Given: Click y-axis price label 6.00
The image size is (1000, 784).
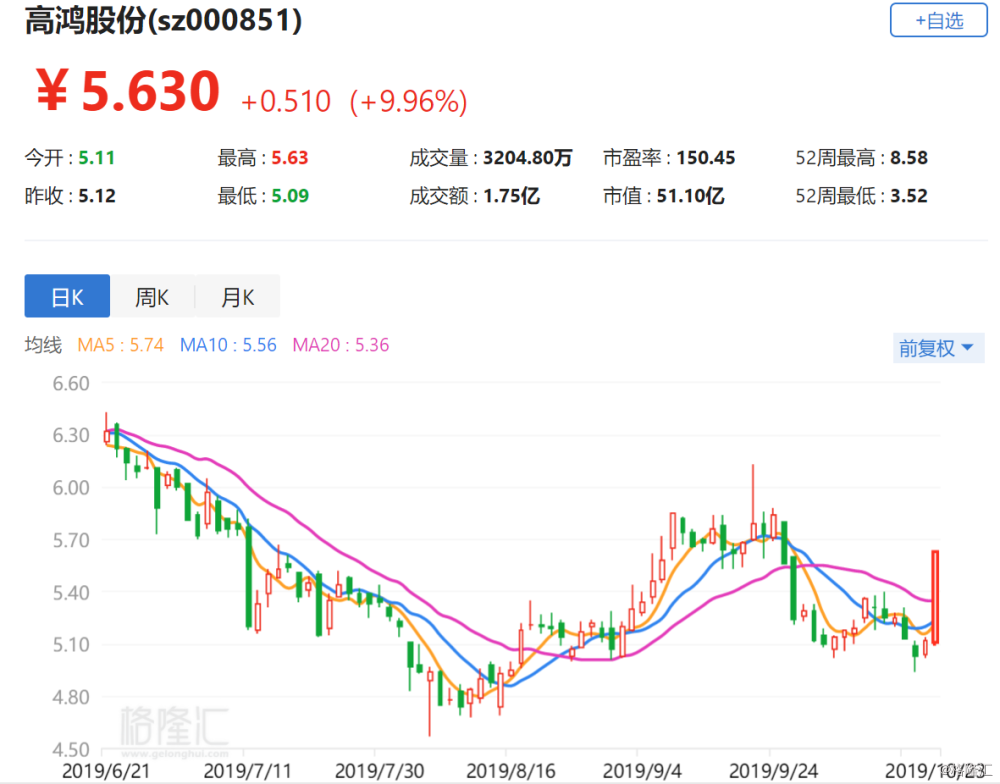Looking at the screenshot, I should click(x=71, y=488).
